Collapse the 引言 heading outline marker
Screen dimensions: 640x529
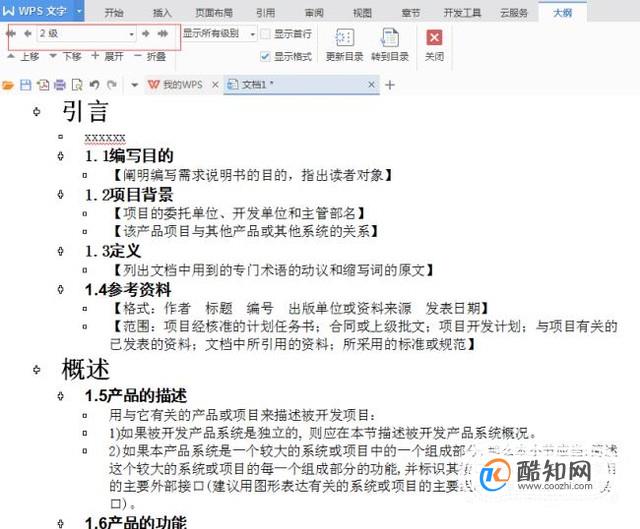pyautogui.click(x=37, y=111)
